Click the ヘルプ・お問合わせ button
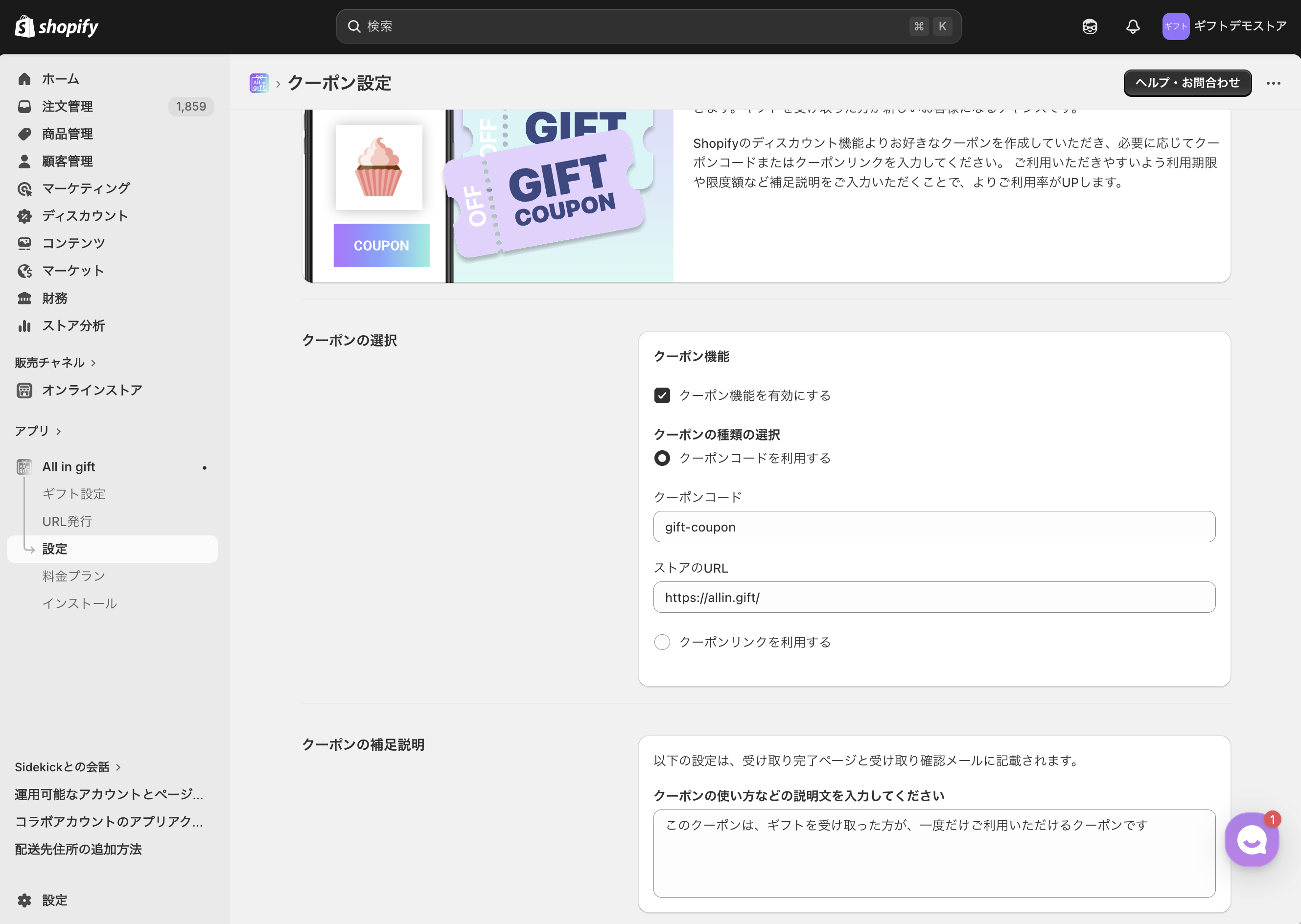The height and width of the screenshot is (924, 1301). pos(1187,83)
